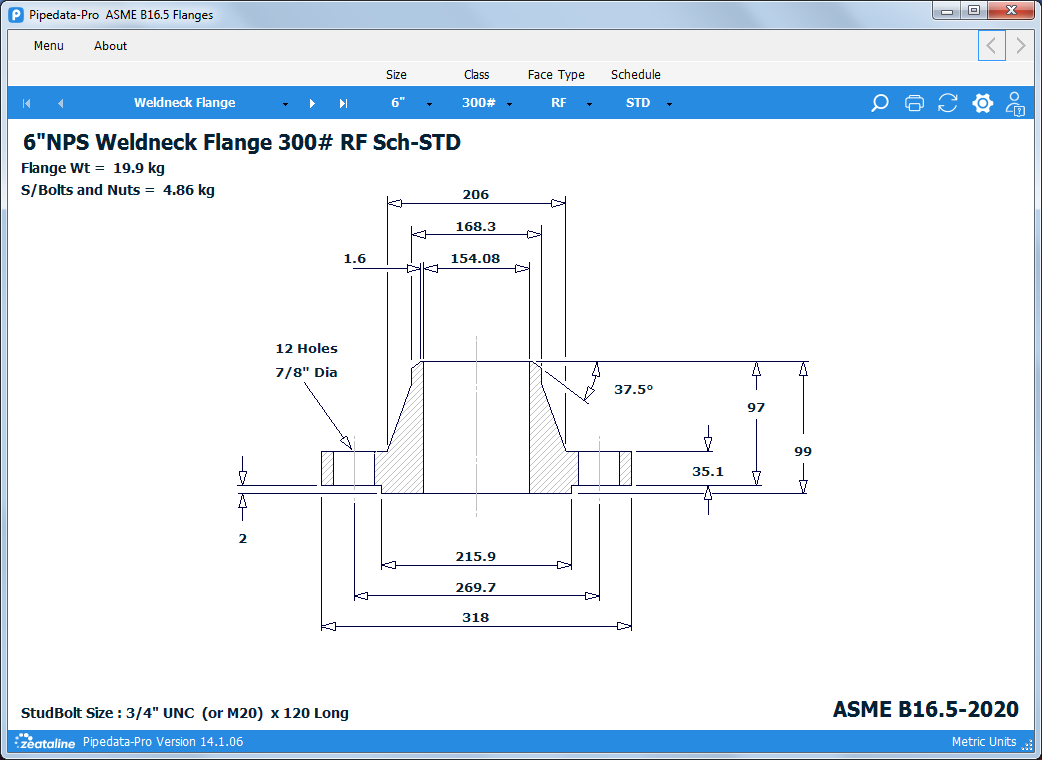
Task: Jump to the first flange type
Action: tap(27, 103)
